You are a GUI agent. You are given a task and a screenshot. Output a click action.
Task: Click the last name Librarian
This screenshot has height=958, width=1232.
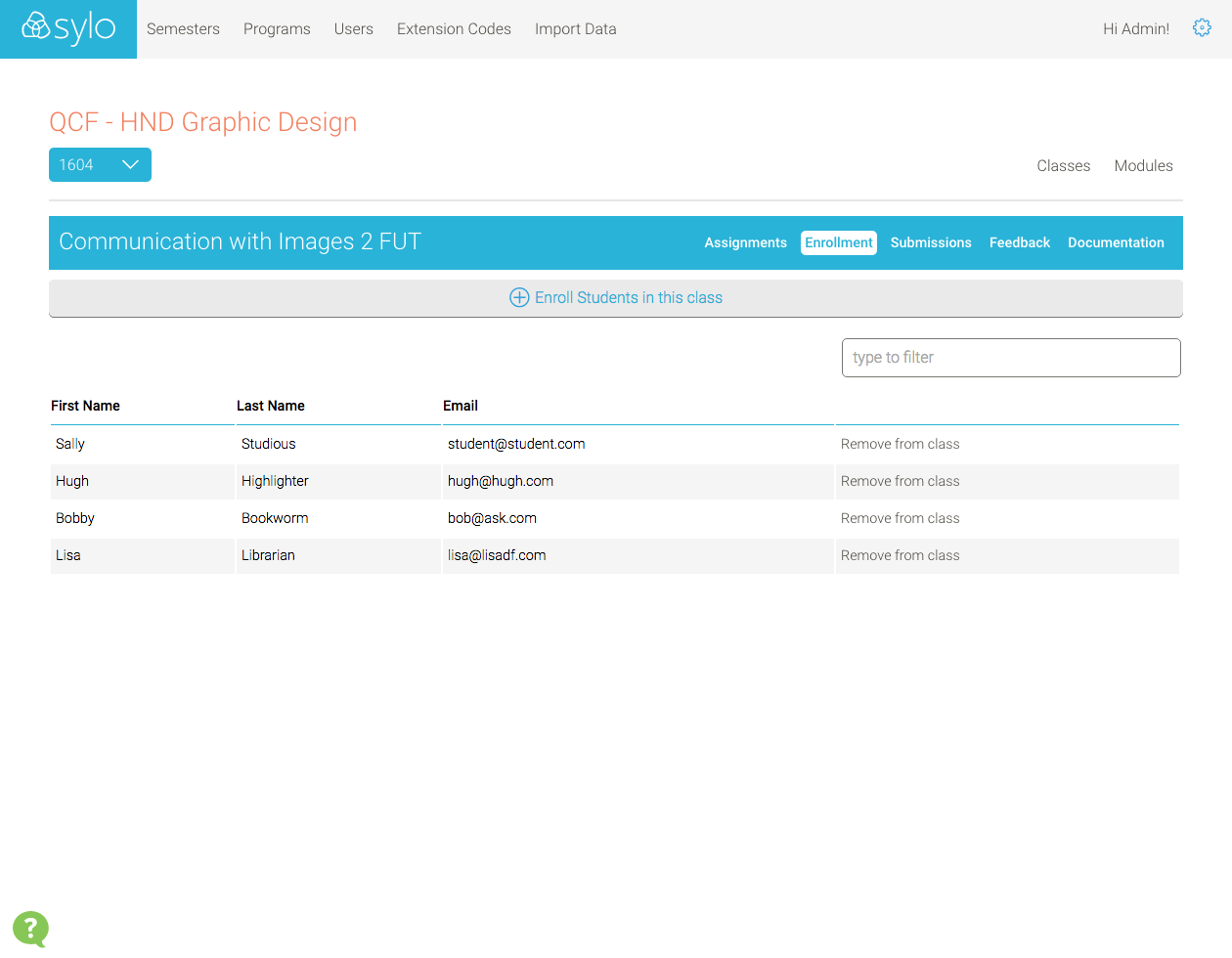[268, 555]
